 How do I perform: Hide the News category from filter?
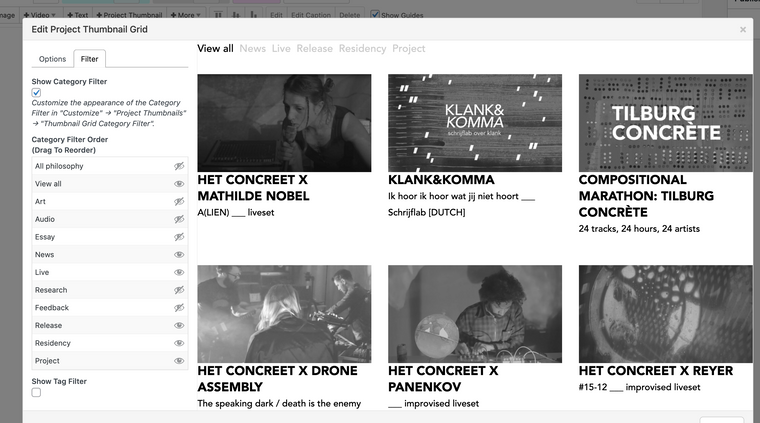(179, 255)
